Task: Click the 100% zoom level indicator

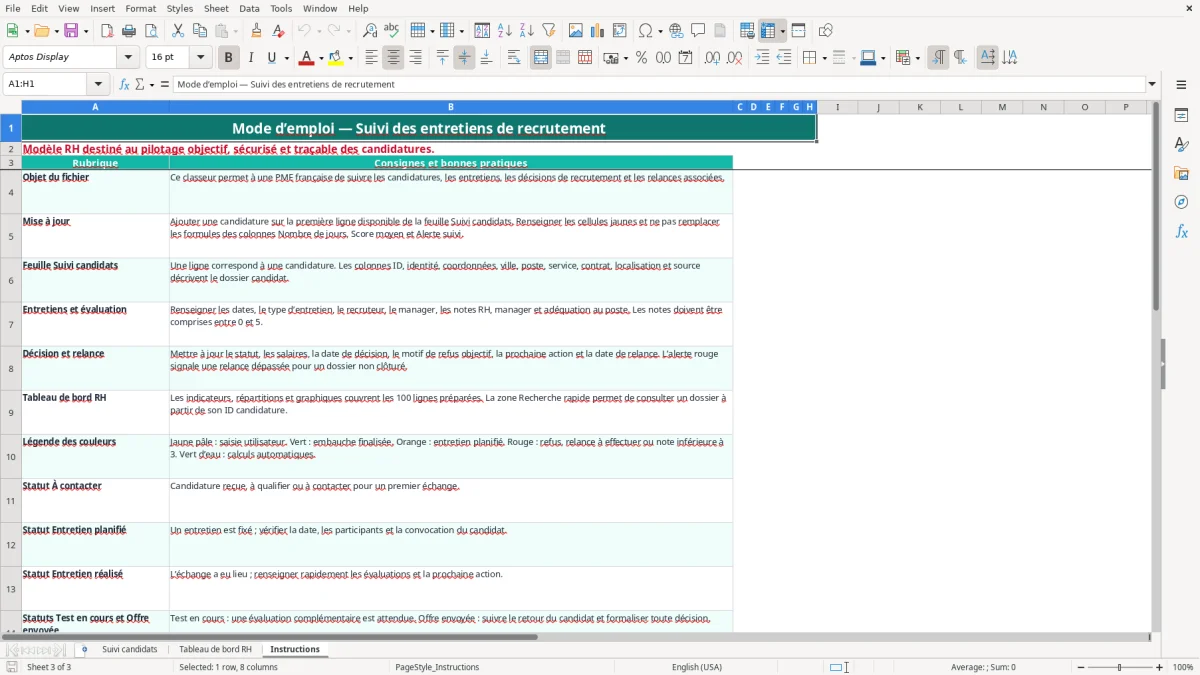Action: [1183, 667]
